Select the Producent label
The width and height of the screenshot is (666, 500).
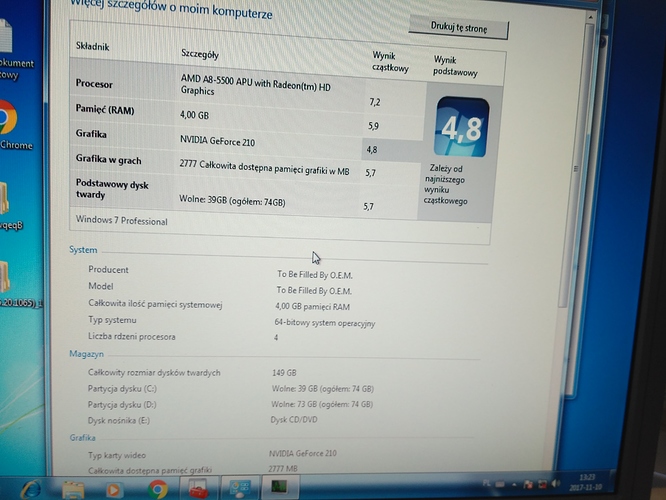pos(108,269)
